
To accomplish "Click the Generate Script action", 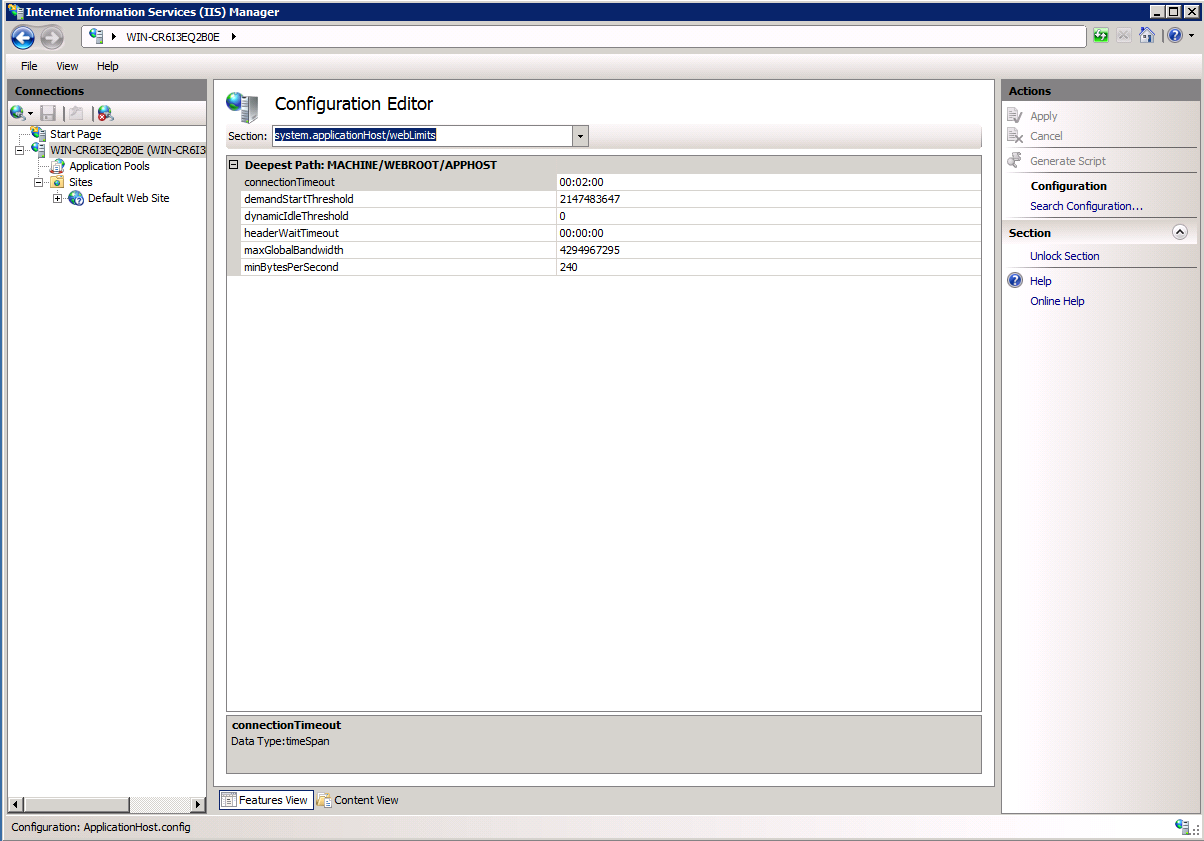I will coord(1068,161).
